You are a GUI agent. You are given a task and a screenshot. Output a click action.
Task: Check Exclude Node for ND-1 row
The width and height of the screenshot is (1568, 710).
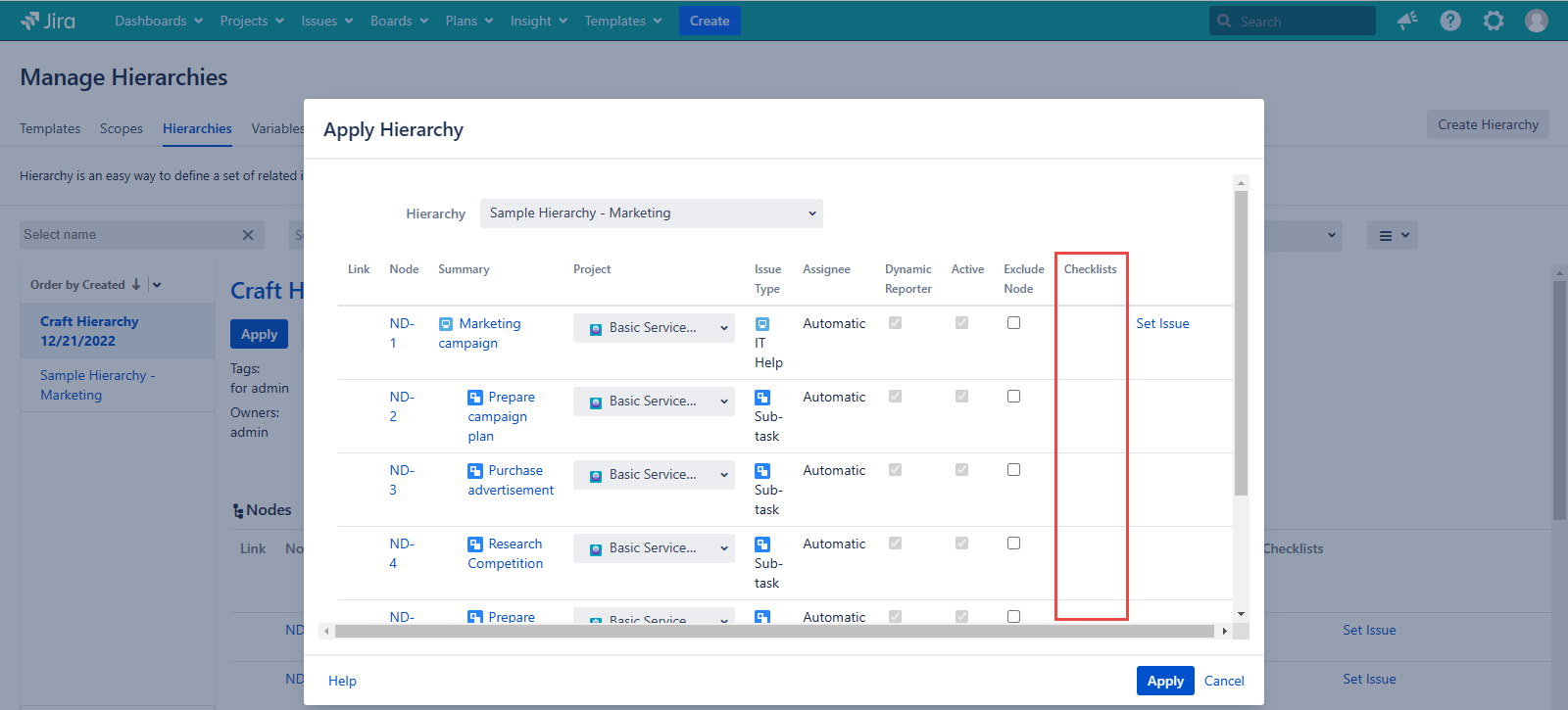1013,323
